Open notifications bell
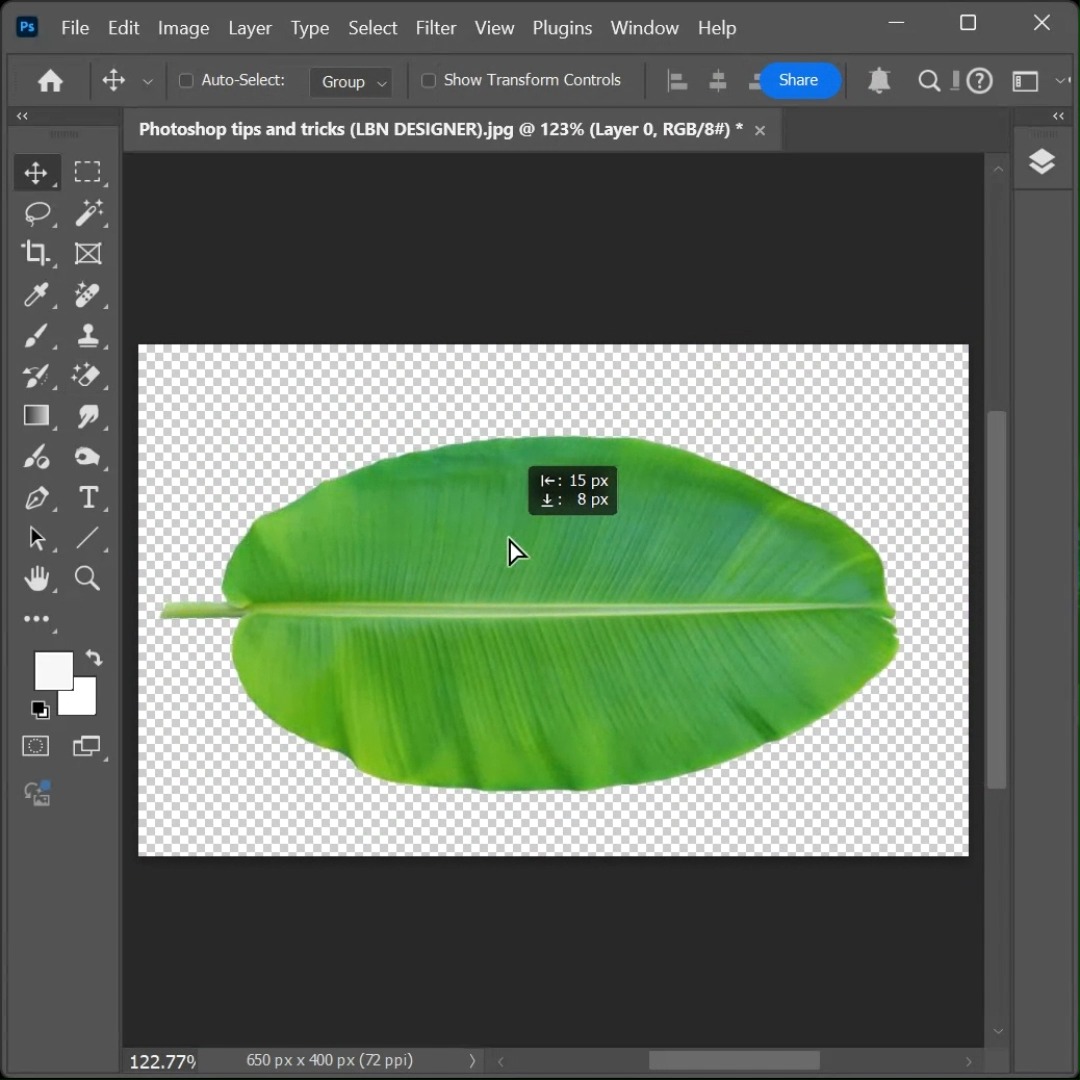The width and height of the screenshot is (1080, 1080). point(879,81)
